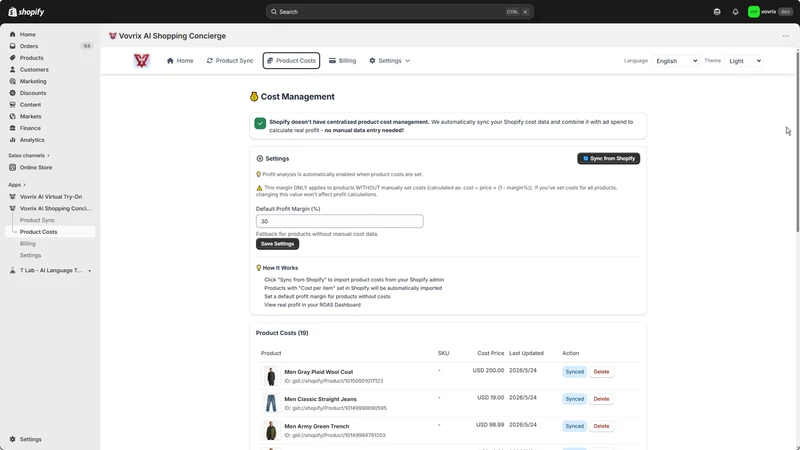Click the Analytics chart icon in sidebar

coord(12,140)
